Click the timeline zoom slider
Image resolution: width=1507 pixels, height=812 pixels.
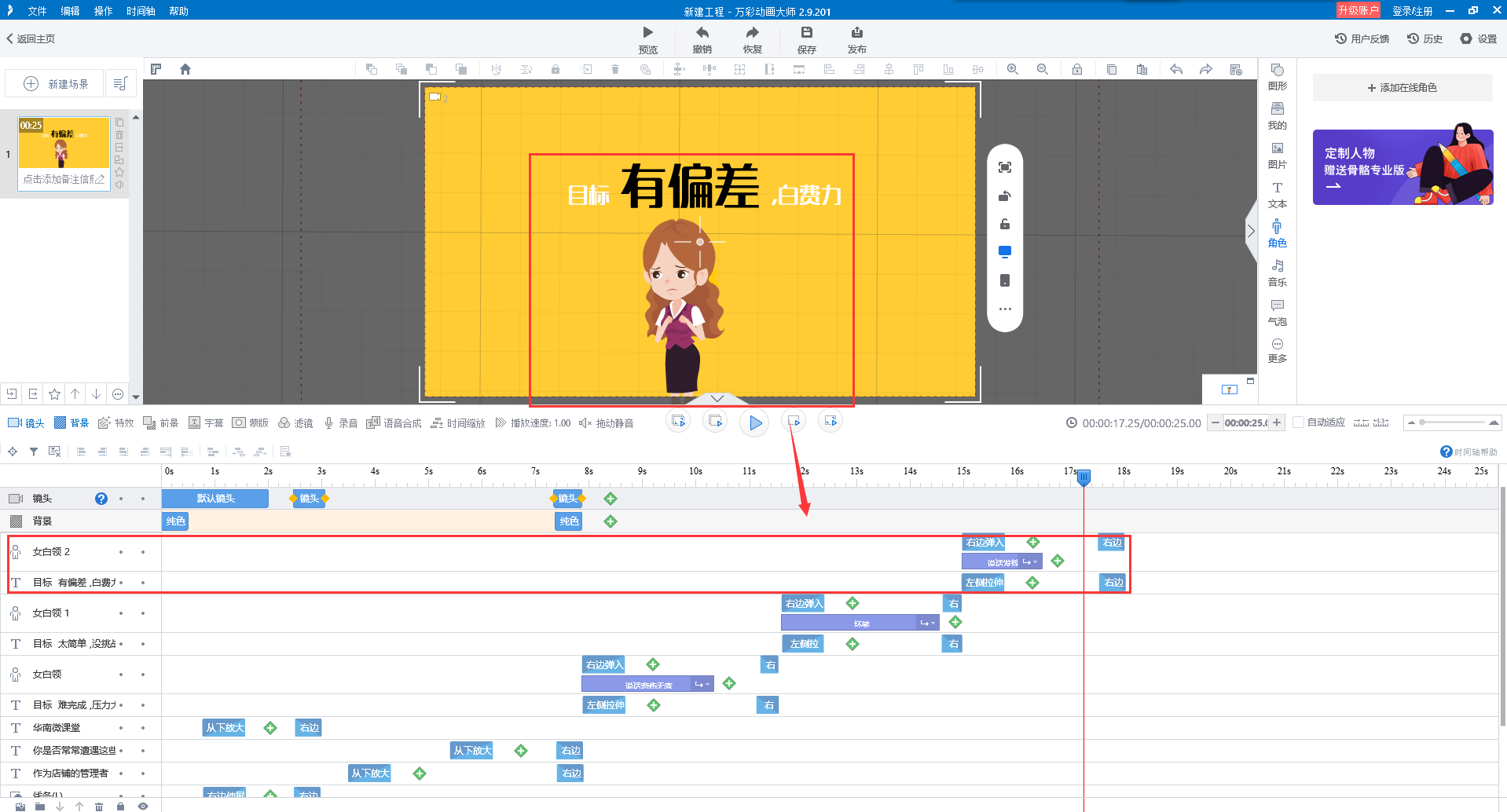(1453, 422)
